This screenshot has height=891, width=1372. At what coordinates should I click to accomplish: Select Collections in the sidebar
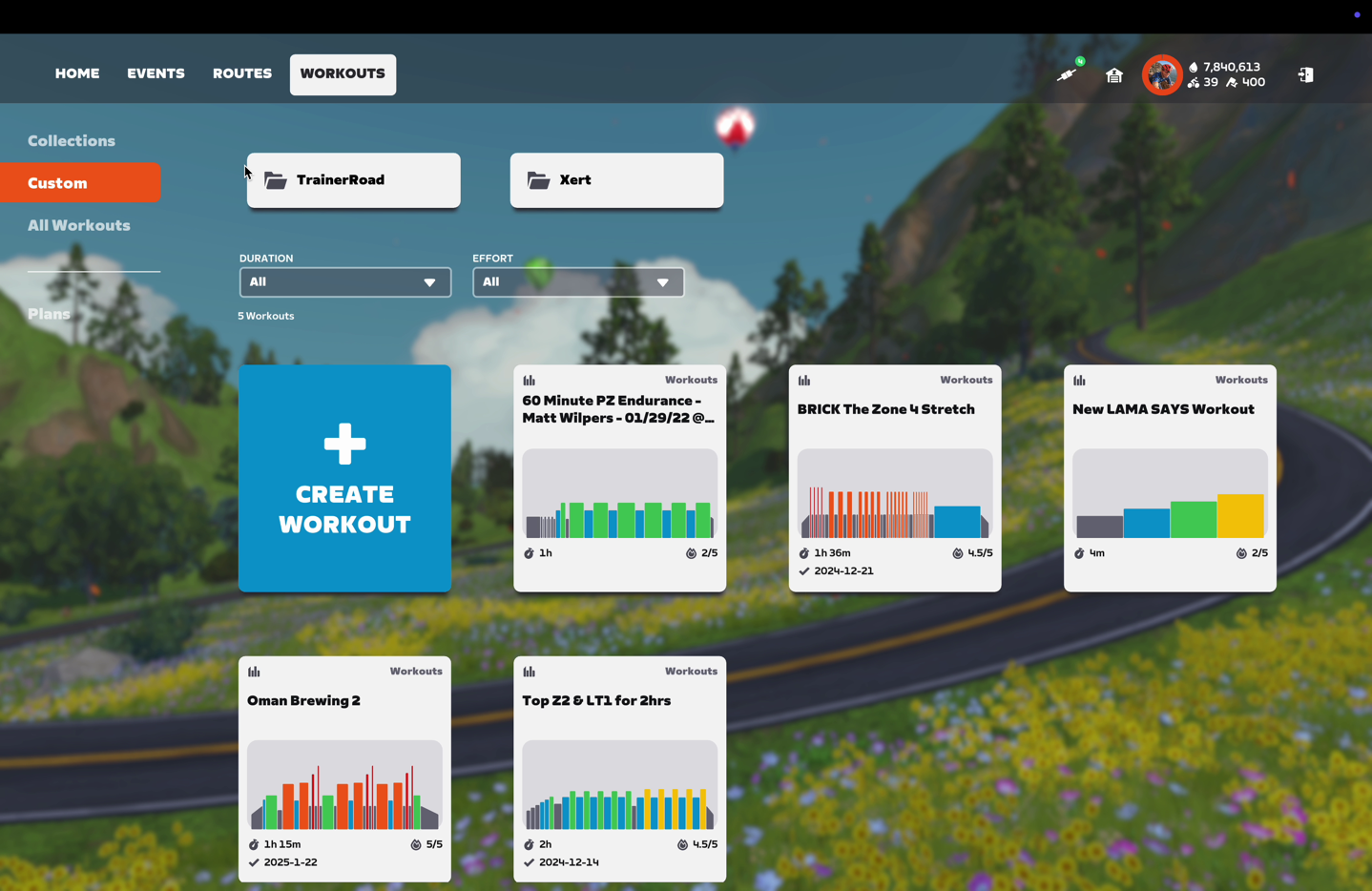72,140
